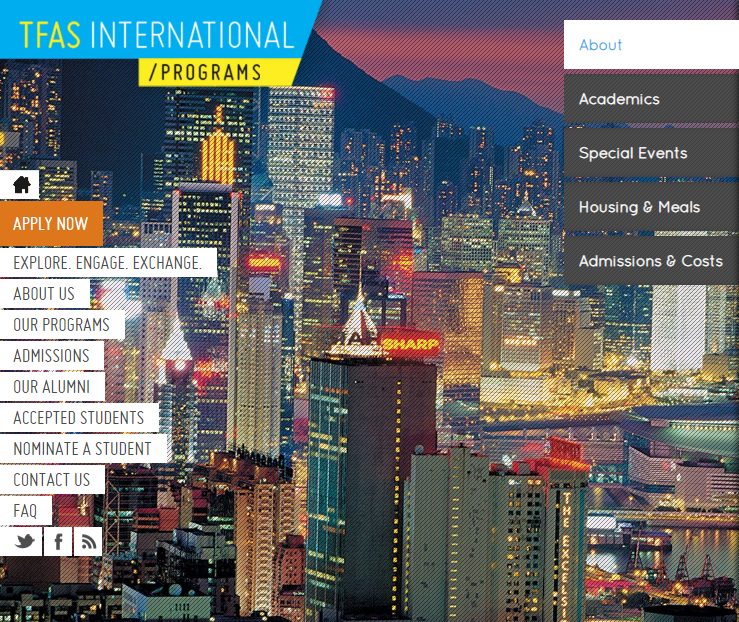Screen dimensions: 739x622
Task: Select Nominate a Student link
Action: [x=83, y=449]
